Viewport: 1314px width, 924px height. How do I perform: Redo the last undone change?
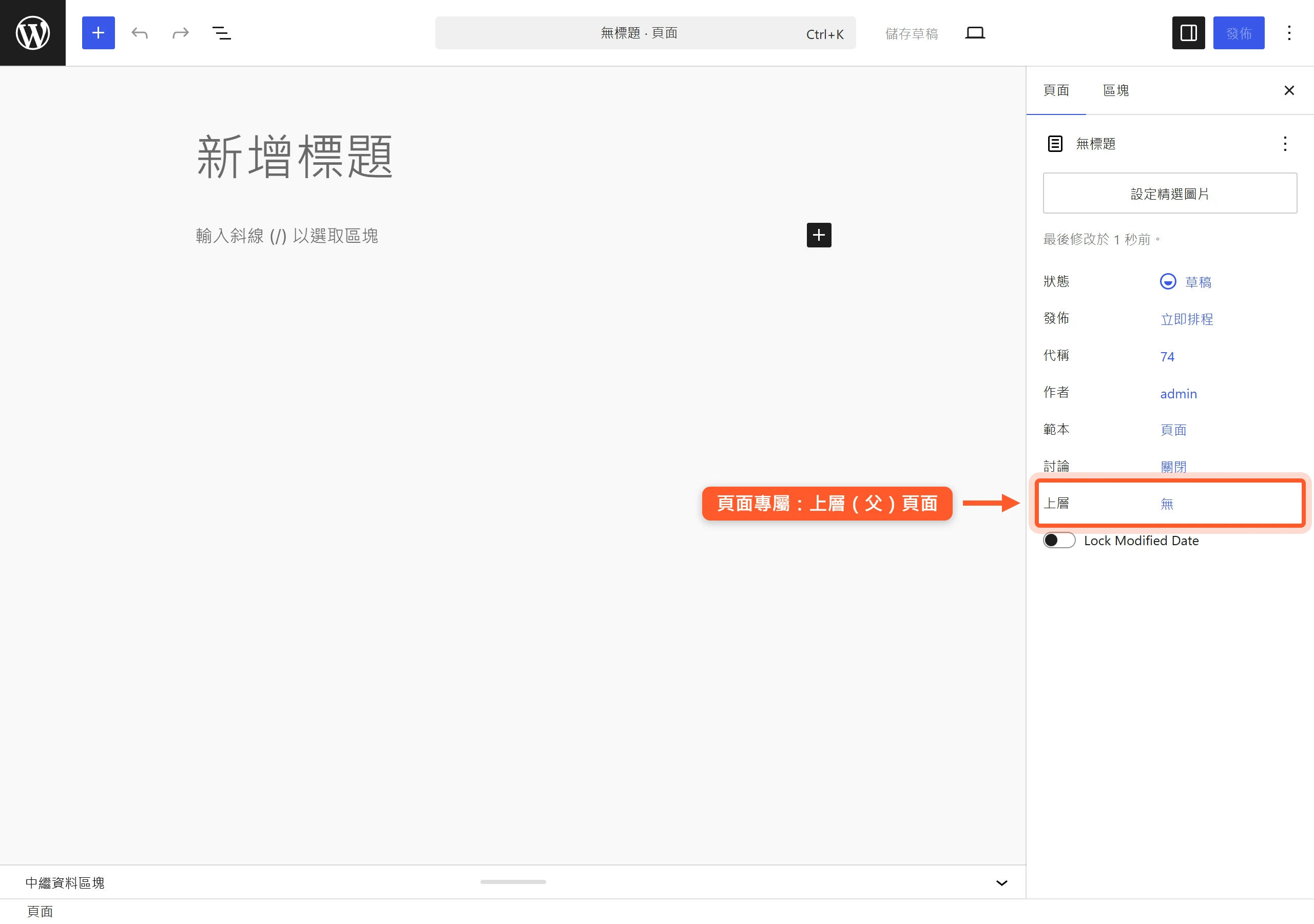click(181, 33)
